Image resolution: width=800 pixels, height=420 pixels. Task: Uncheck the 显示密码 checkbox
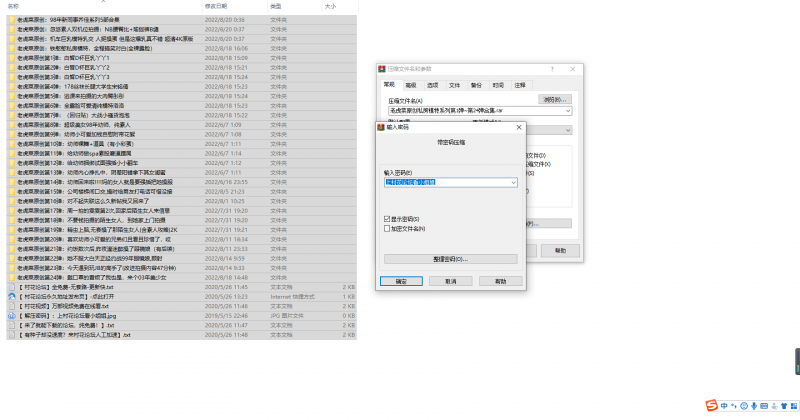pos(386,218)
